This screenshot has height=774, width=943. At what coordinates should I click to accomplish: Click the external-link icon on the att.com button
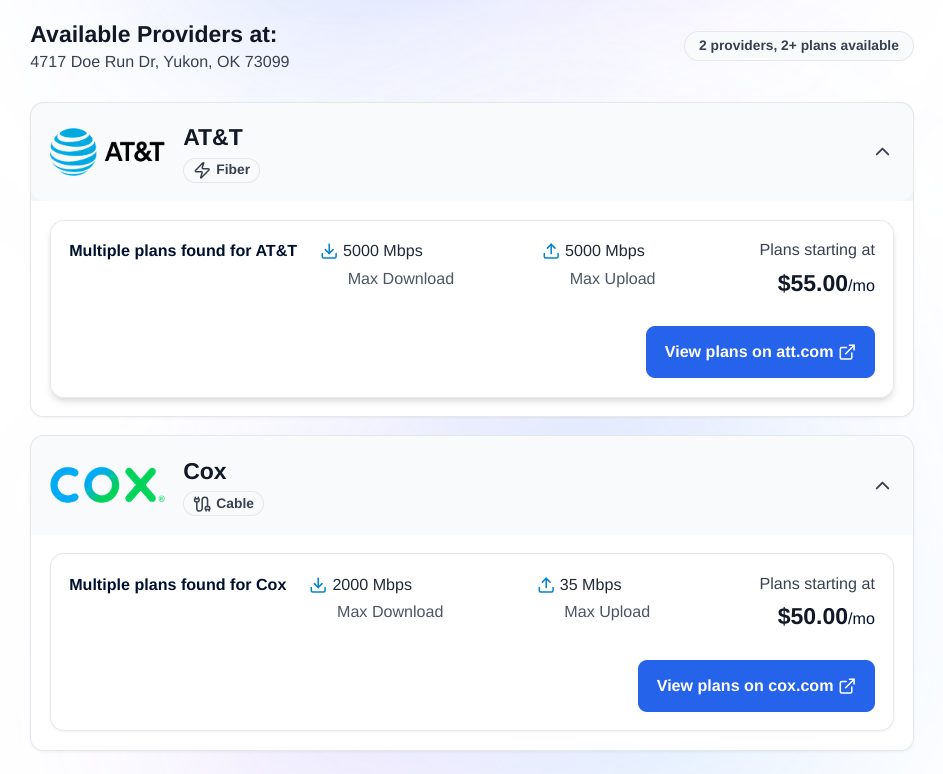[x=847, y=352]
